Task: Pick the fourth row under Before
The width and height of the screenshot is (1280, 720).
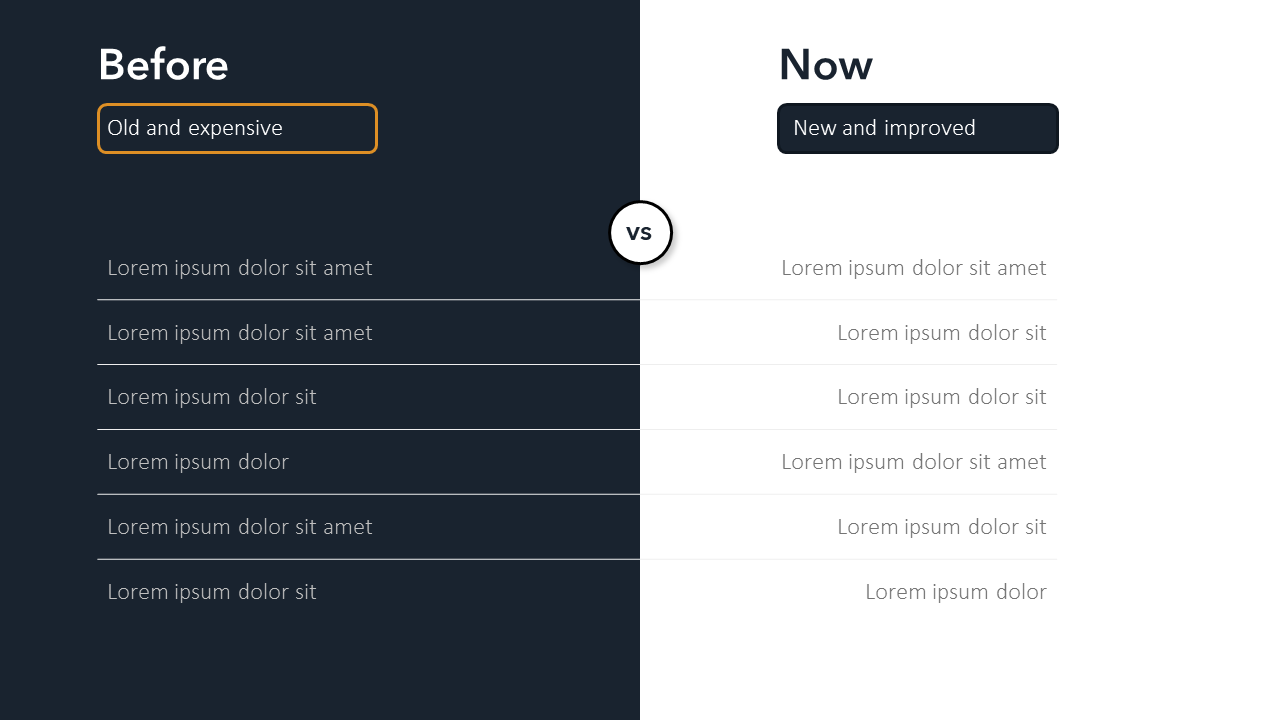Action: [198, 462]
